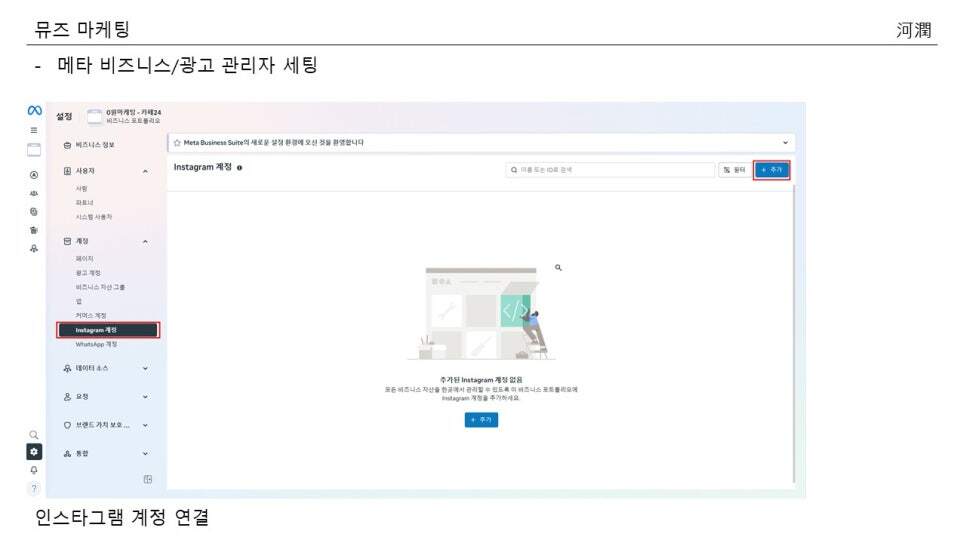The width and height of the screenshot is (966, 543).
Task: Expand the 데이터 소스 section chevron
Action: (145, 368)
